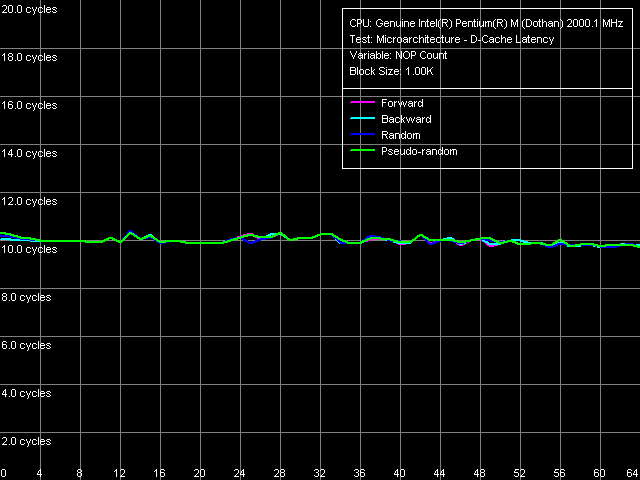The image size is (640, 480).
Task: Click the 14.0 cycles axis label
Action: point(29,153)
